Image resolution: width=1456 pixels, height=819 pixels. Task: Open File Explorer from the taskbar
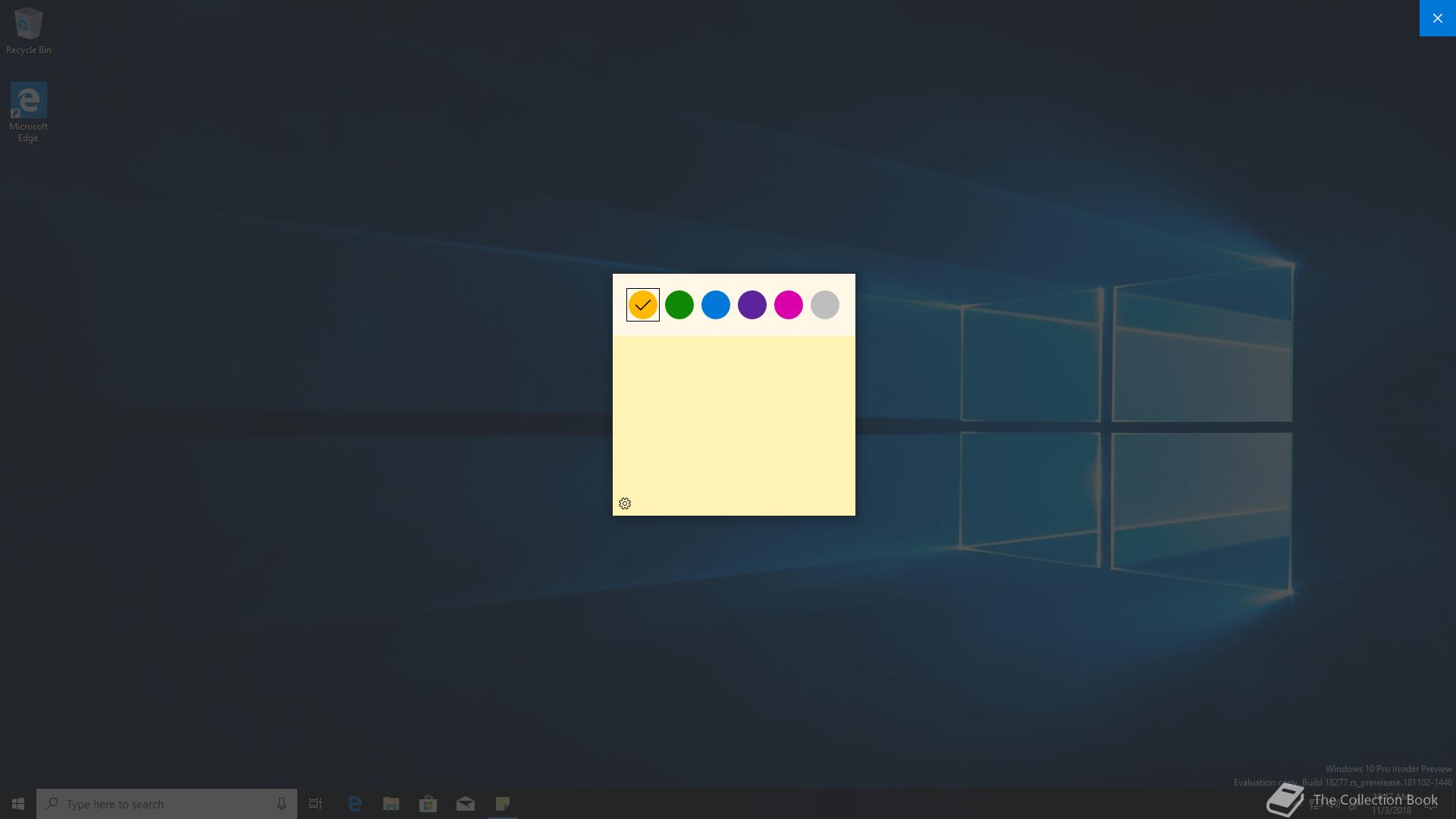tap(391, 804)
